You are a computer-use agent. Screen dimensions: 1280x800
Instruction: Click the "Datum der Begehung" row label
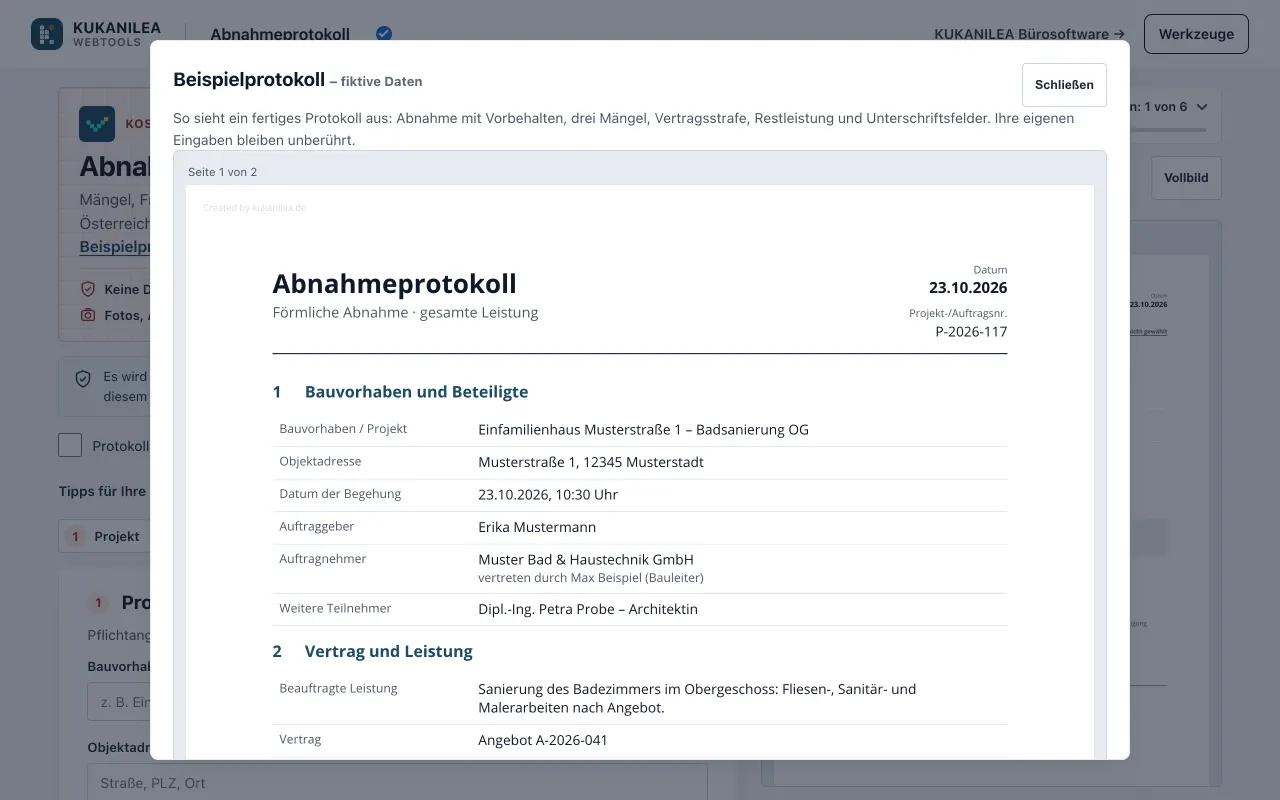[x=340, y=493]
